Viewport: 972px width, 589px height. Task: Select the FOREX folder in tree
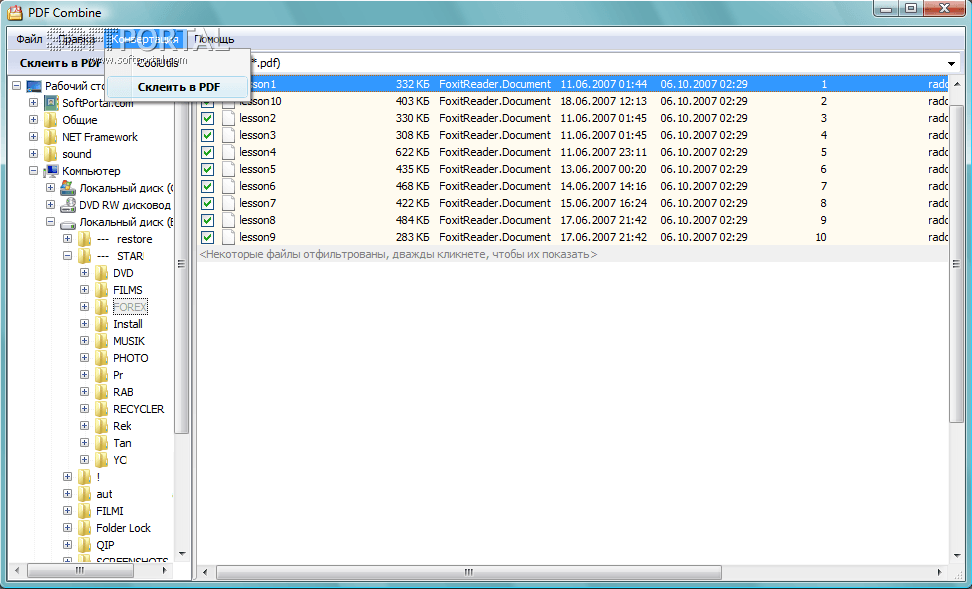(130, 307)
